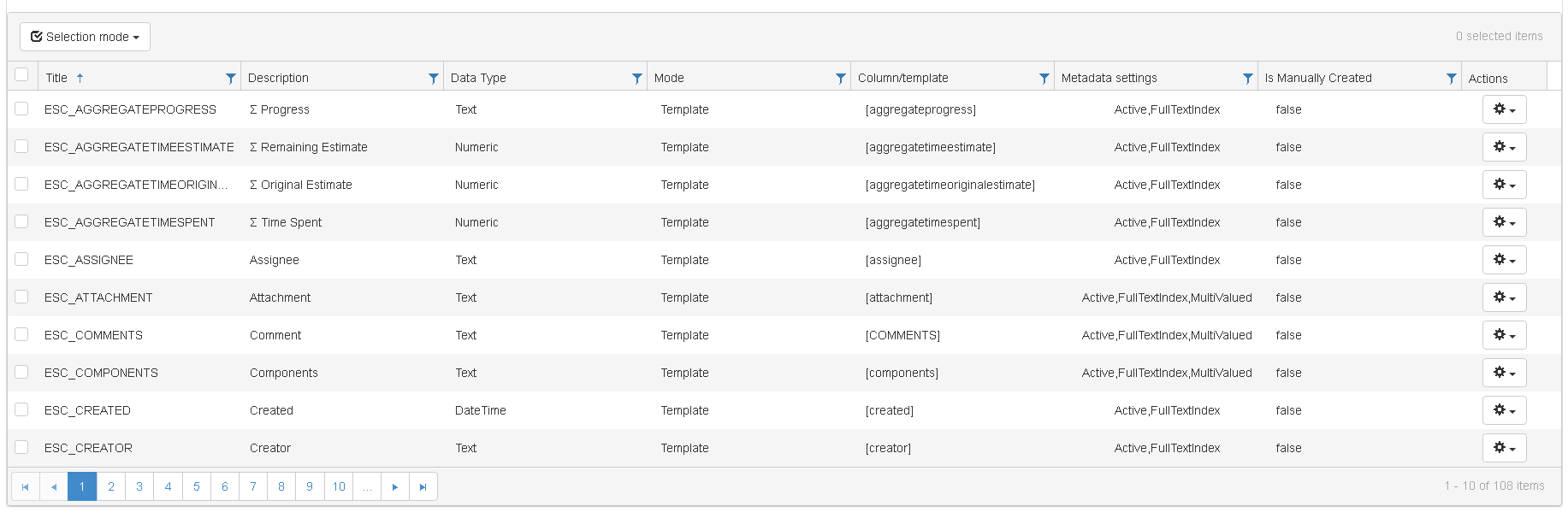1568x518 pixels.
Task: Click the Column/template column header
Action: [x=902, y=78]
